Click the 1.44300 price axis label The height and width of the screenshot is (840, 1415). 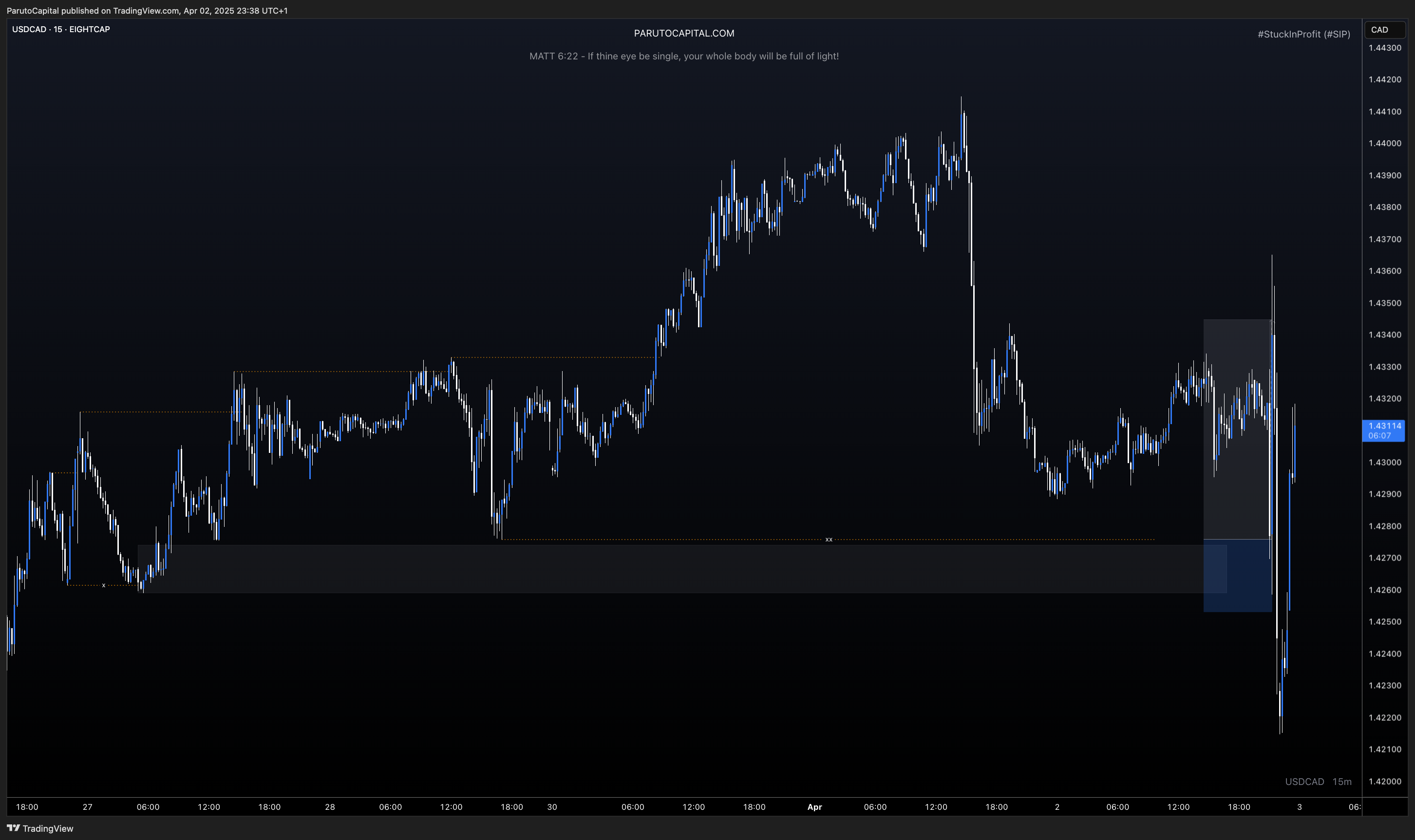pyautogui.click(x=1384, y=48)
